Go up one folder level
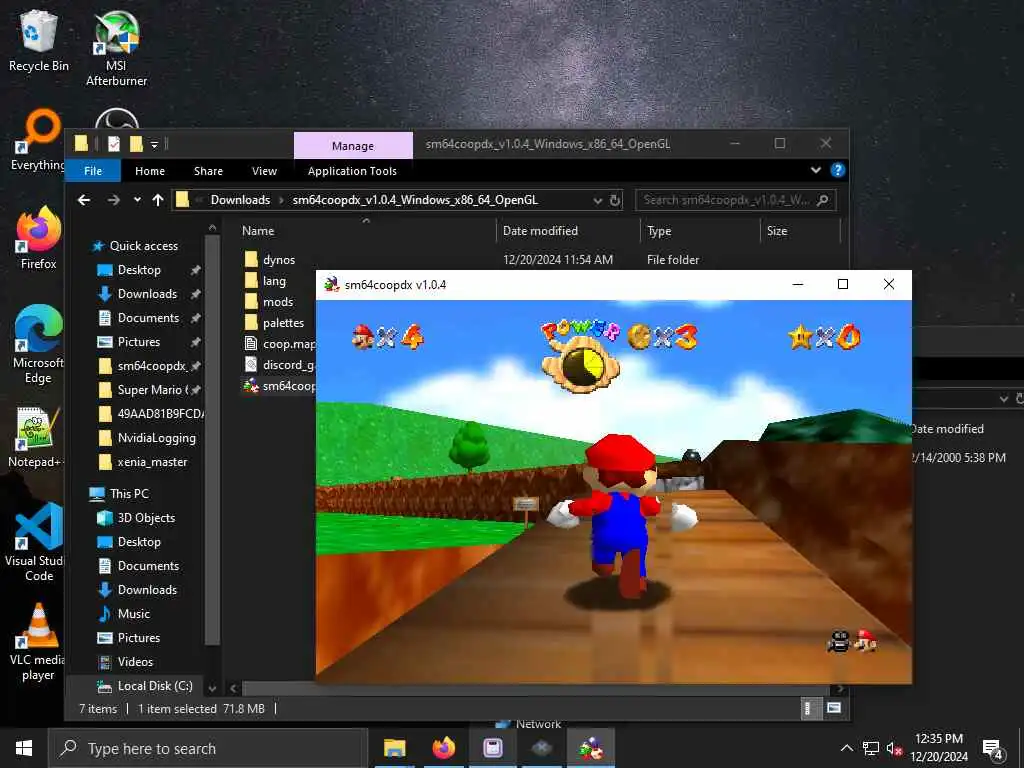The height and width of the screenshot is (768, 1024). point(157,200)
